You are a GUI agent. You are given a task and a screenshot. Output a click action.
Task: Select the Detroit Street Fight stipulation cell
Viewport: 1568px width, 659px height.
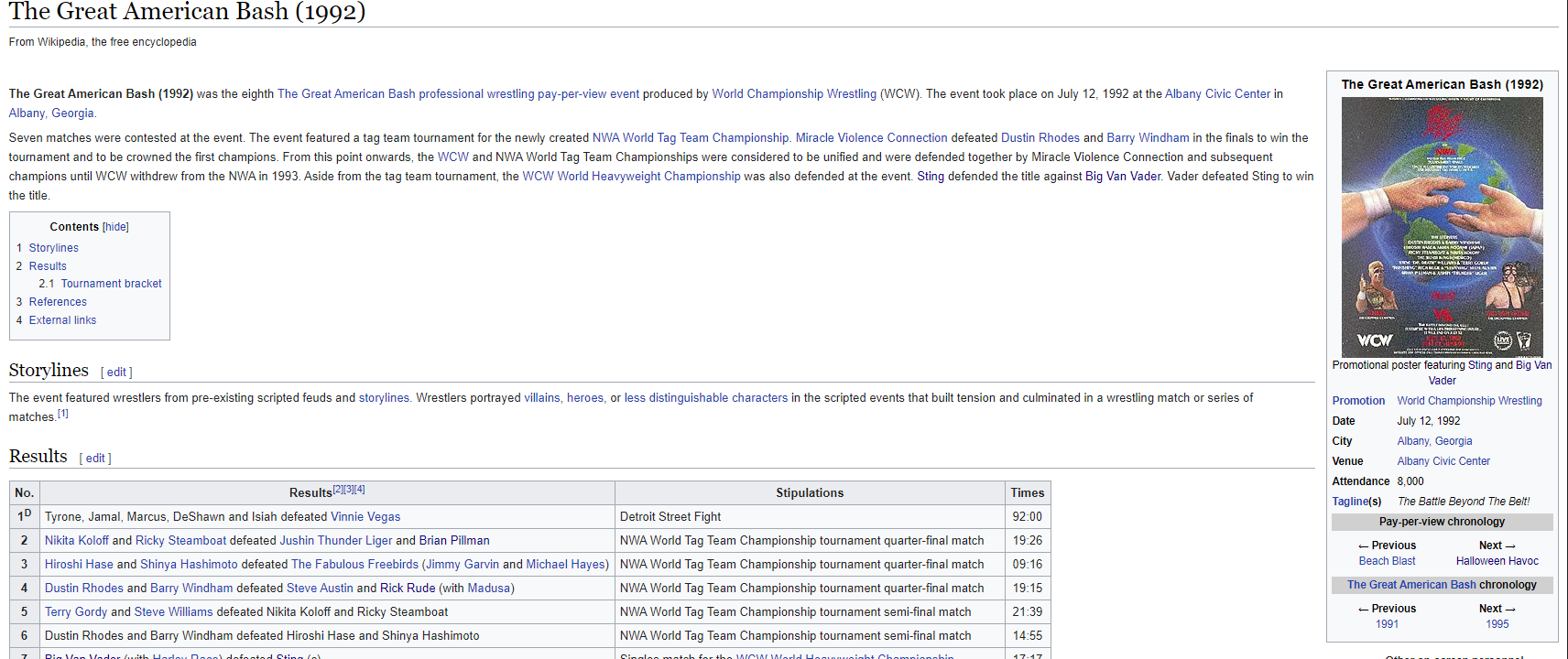[810, 517]
